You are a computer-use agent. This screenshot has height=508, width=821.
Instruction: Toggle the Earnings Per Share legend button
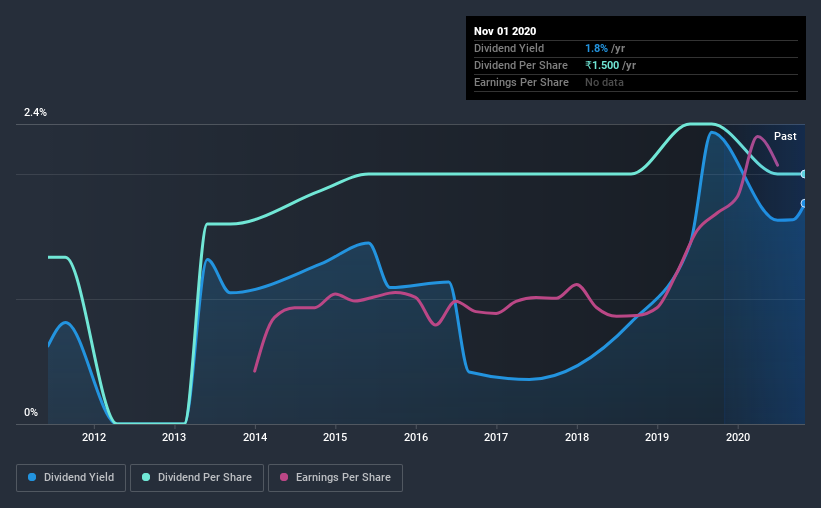pos(335,478)
